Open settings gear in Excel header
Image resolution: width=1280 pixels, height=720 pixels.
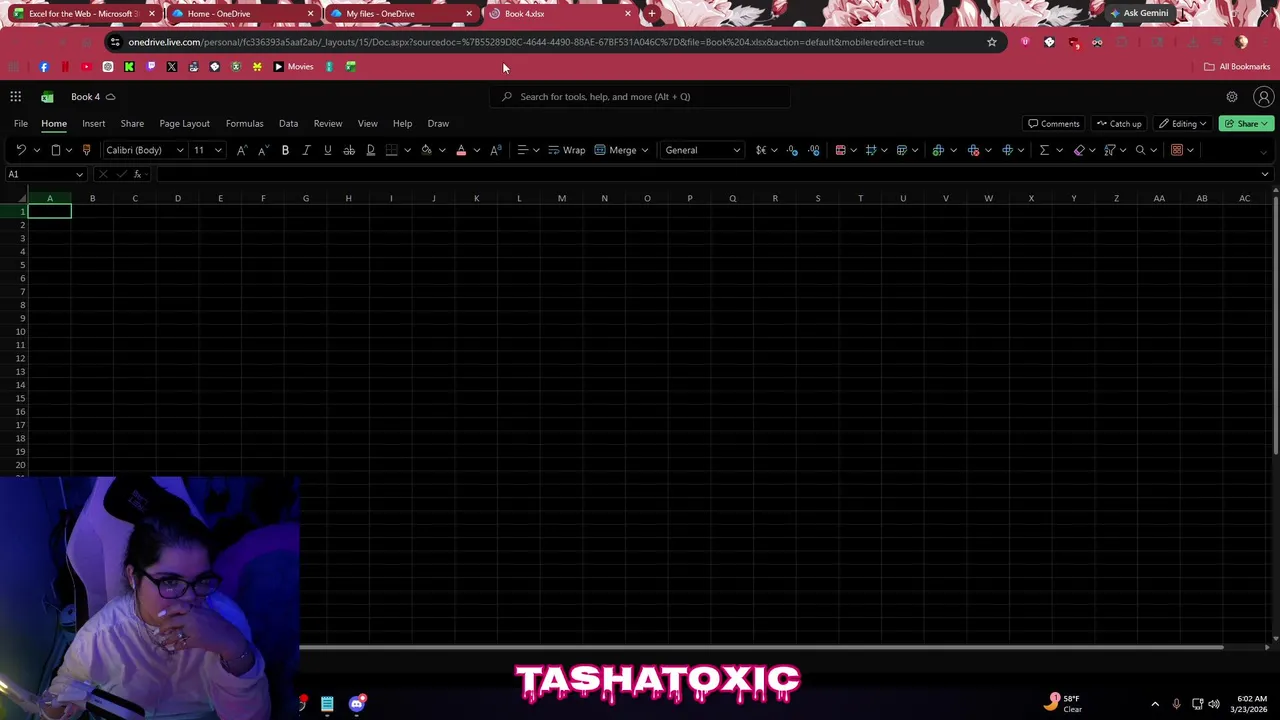pyautogui.click(x=1232, y=97)
